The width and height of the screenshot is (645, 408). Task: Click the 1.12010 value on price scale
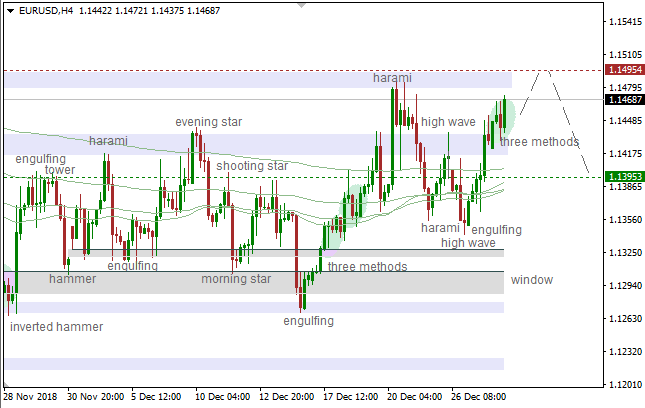624,385
